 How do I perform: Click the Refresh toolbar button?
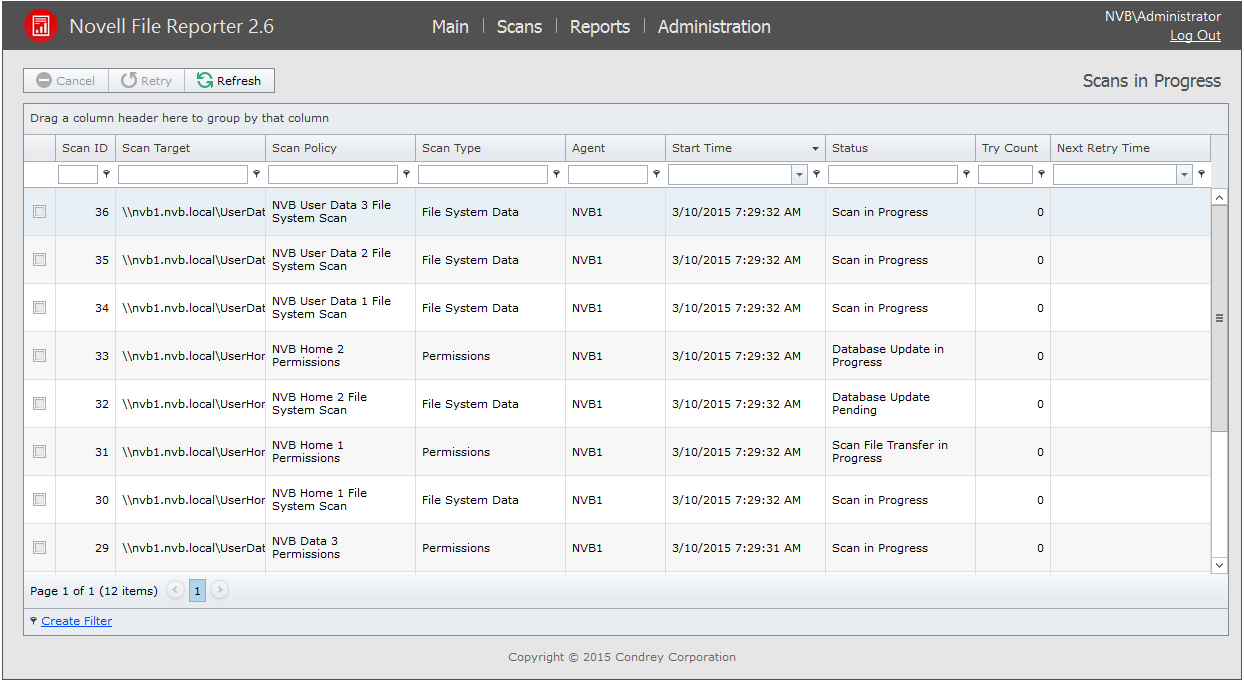[229, 81]
